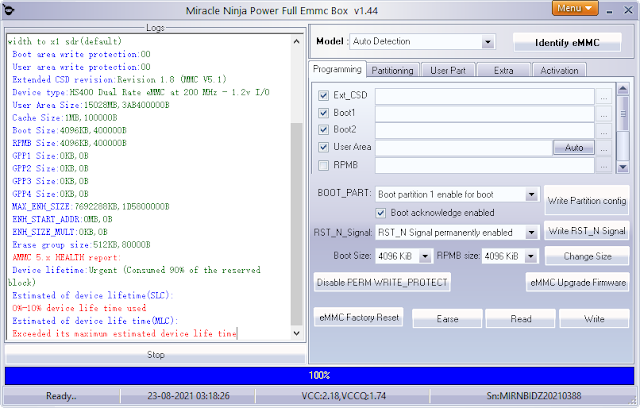
Task: Click the RPMB file path field
Action: [x=484, y=165]
